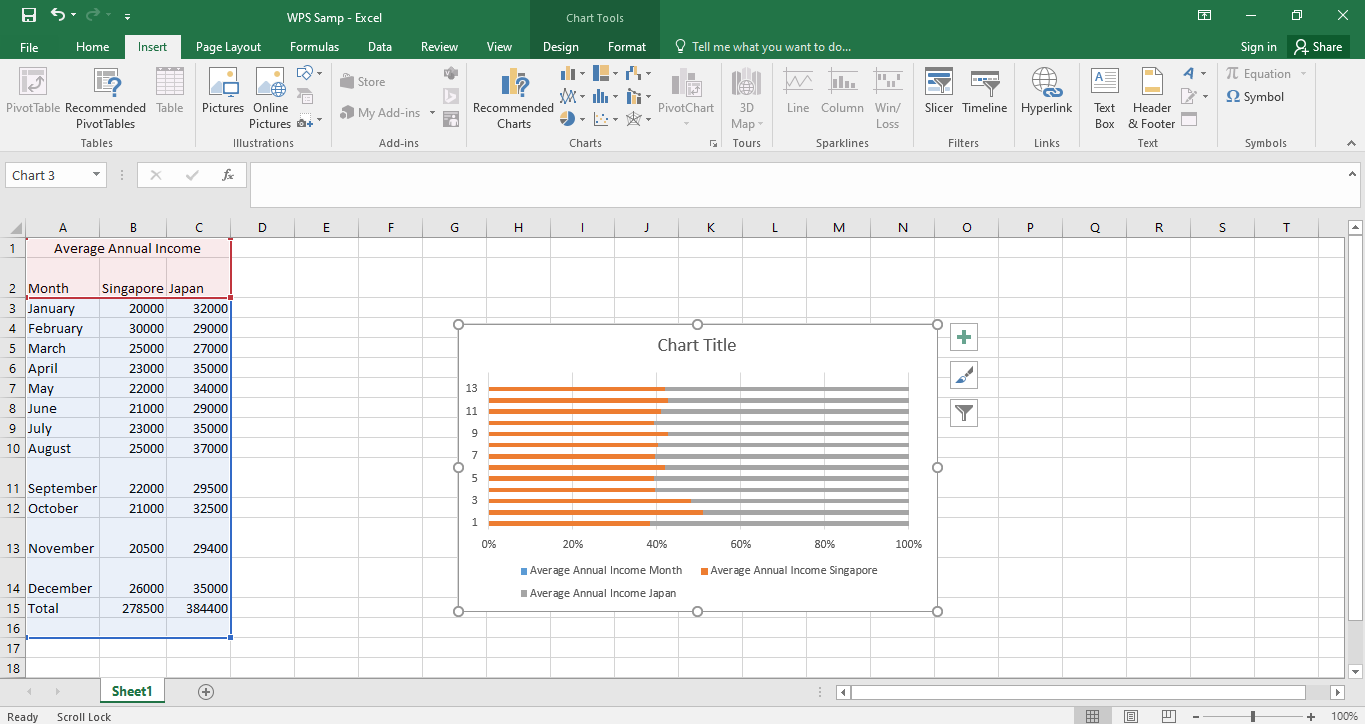1365x724 pixels.
Task: Adjust the zoom slider in the status bar
Action: tap(1252, 716)
